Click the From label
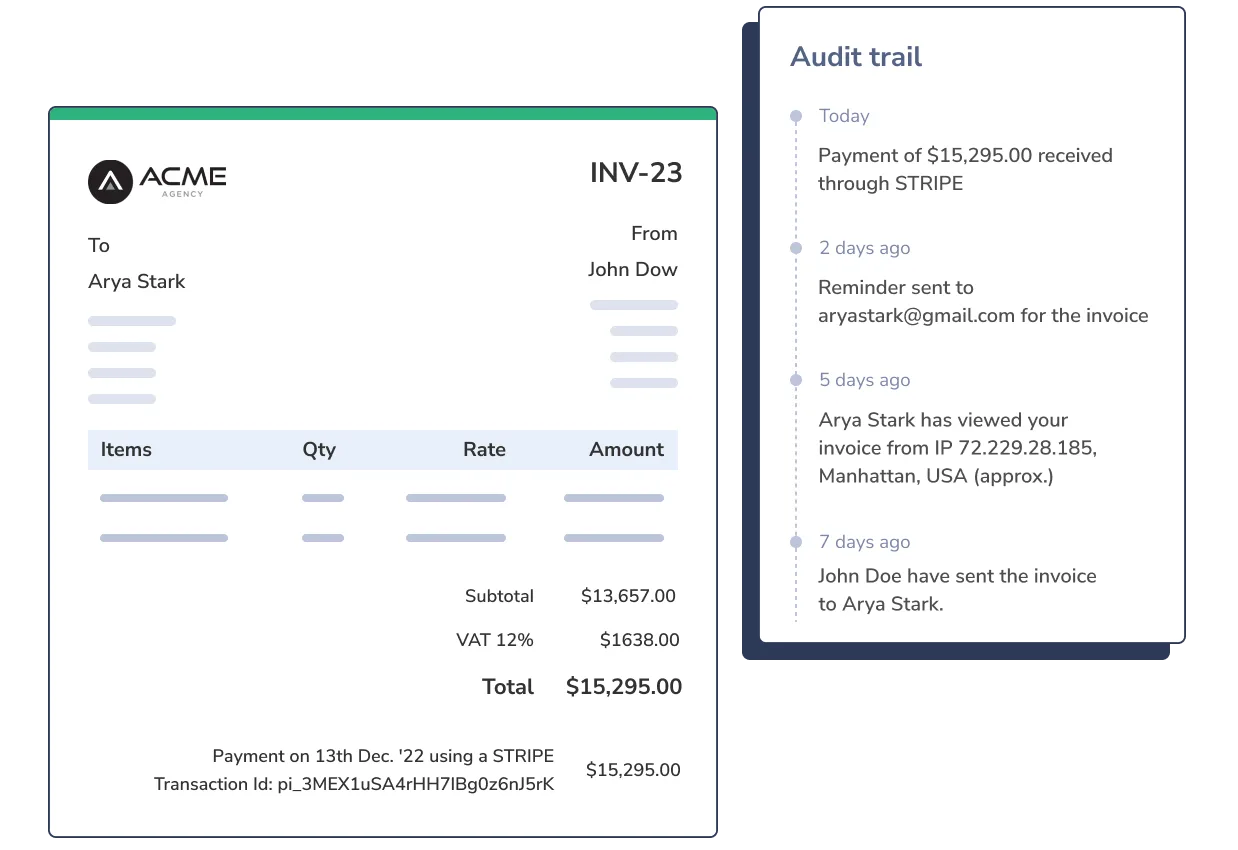 (x=654, y=233)
